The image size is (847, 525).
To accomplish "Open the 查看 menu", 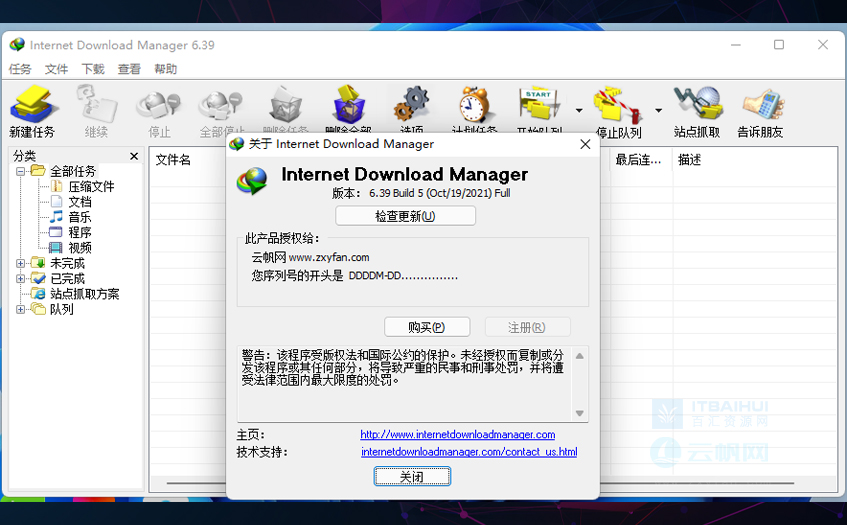I will pyautogui.click(x=129, y=69).
